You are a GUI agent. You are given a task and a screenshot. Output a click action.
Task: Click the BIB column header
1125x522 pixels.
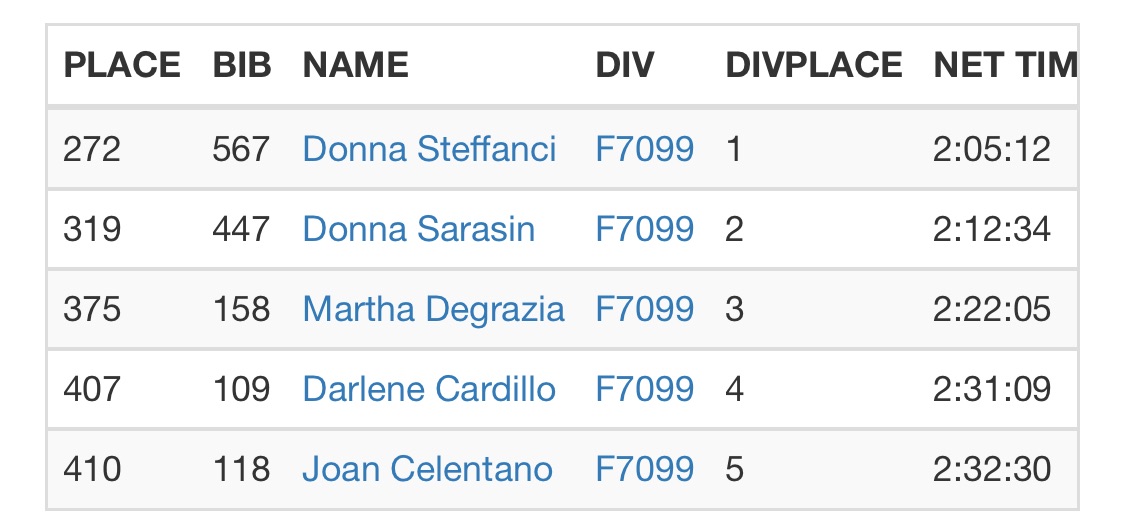click(242, 66)
